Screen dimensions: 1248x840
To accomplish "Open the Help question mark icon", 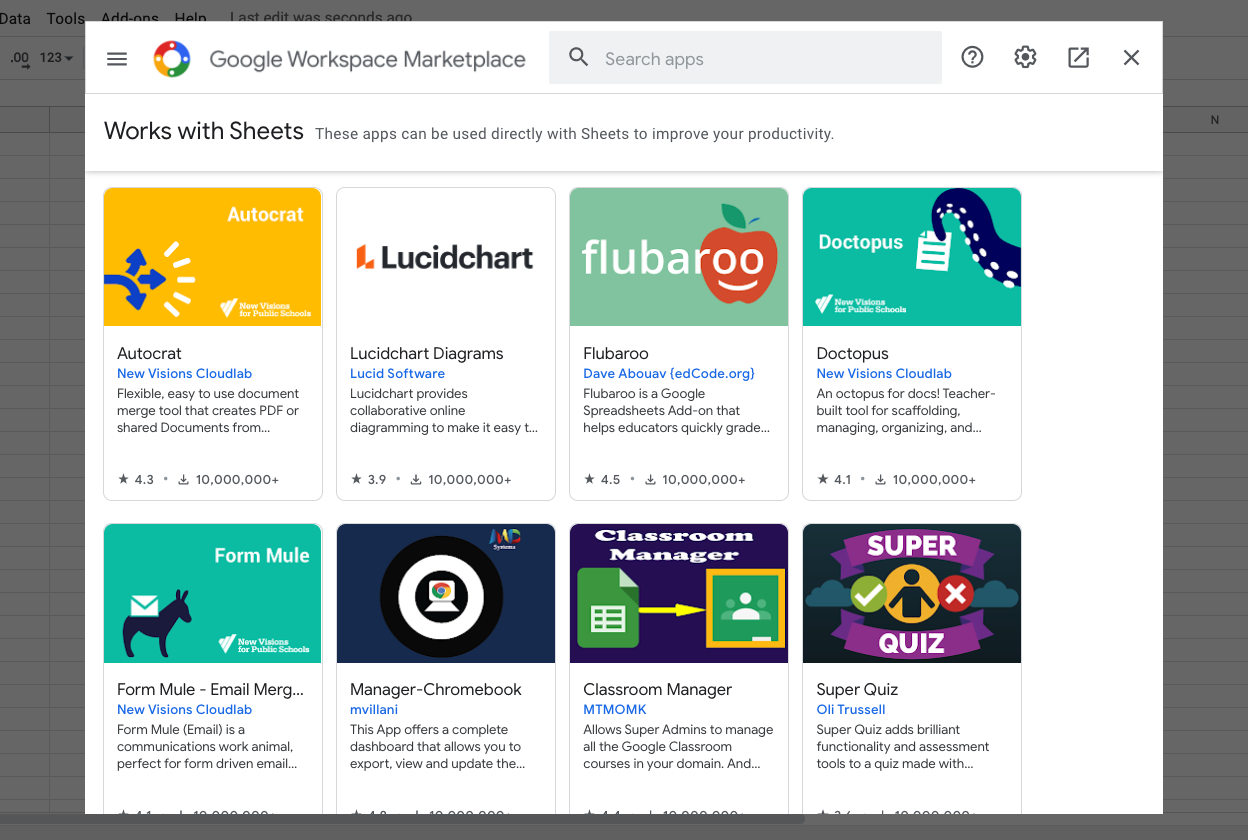I will click(972, 58).
